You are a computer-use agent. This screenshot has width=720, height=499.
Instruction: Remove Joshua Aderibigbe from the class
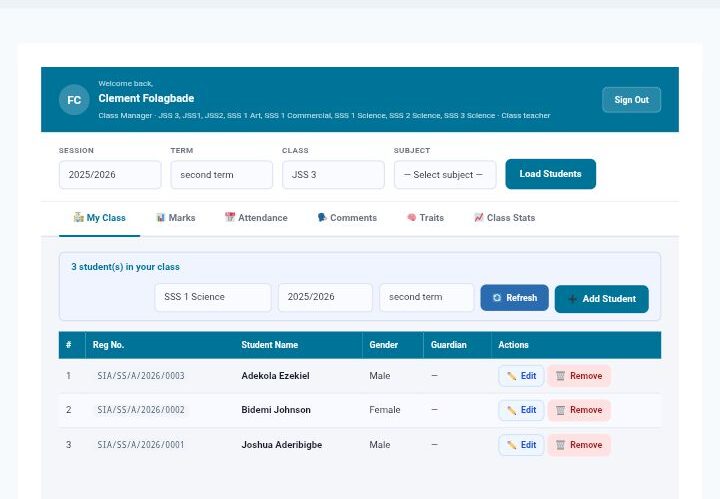[x=579, y=445]
